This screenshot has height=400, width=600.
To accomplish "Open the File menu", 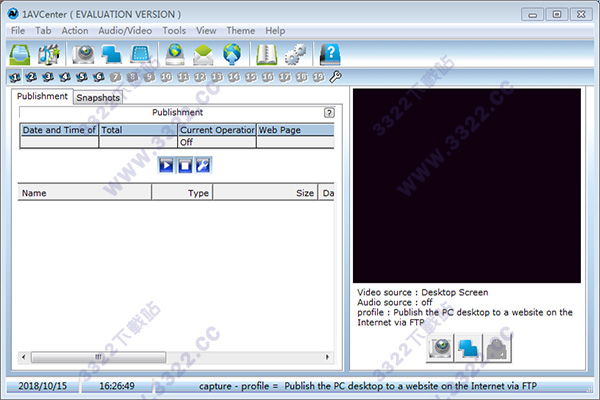I will 18,31.
